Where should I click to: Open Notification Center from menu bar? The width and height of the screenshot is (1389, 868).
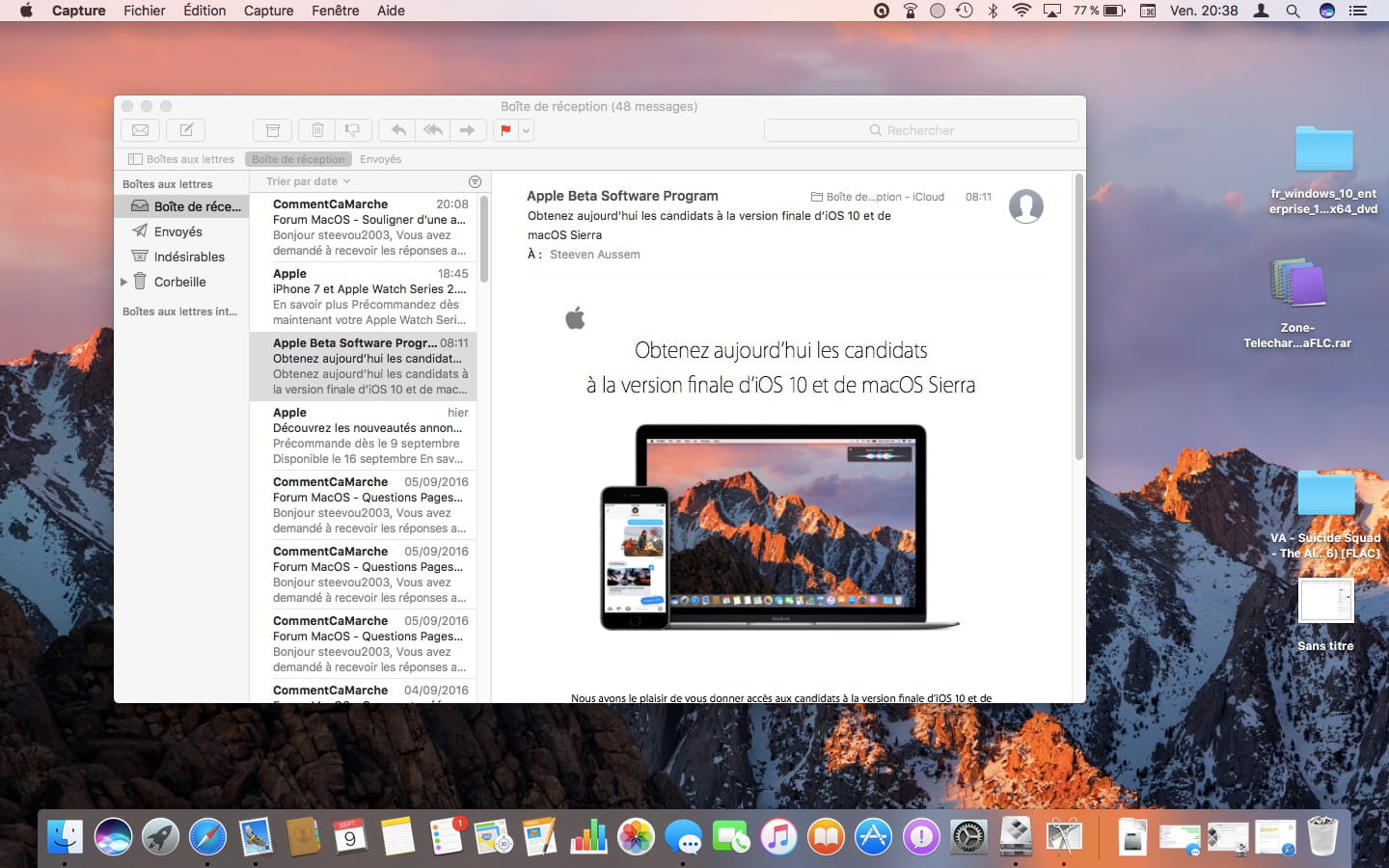click(x=1358, y=11)
